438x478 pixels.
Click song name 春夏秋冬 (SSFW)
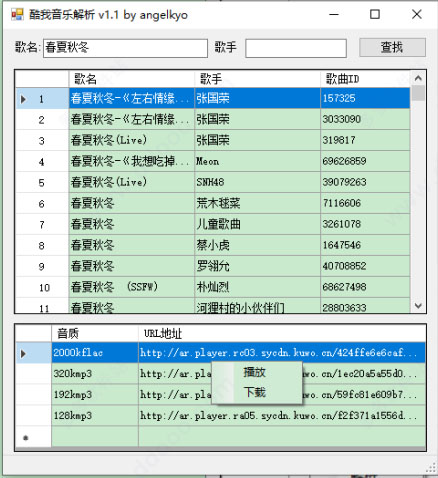point(132,287)
